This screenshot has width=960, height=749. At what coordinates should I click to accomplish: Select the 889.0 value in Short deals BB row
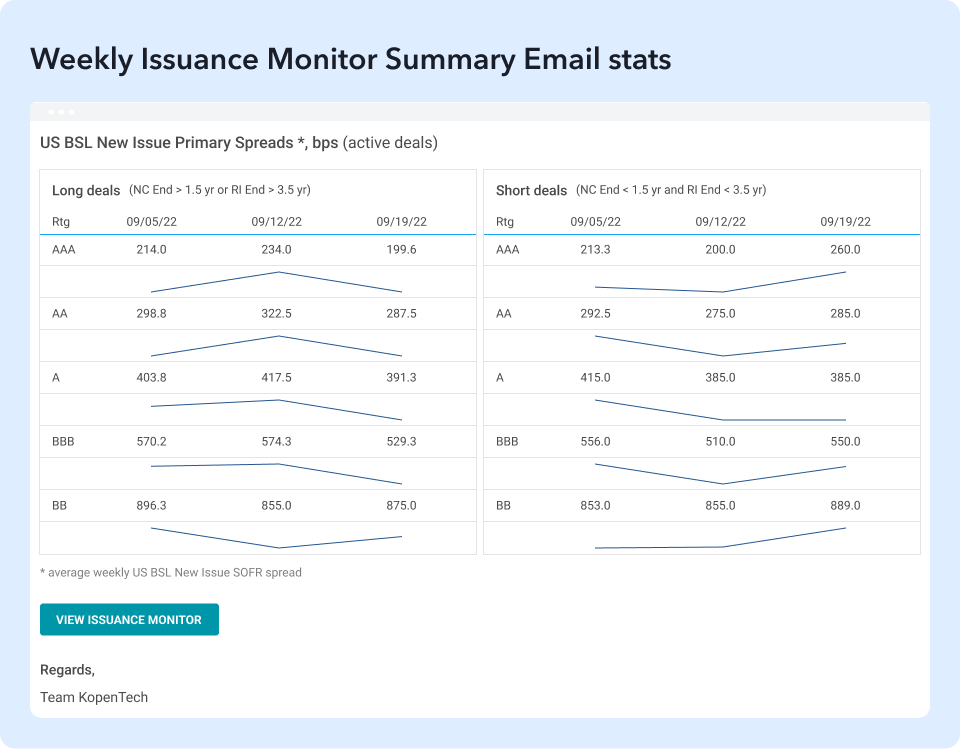(x=845, y=506)
